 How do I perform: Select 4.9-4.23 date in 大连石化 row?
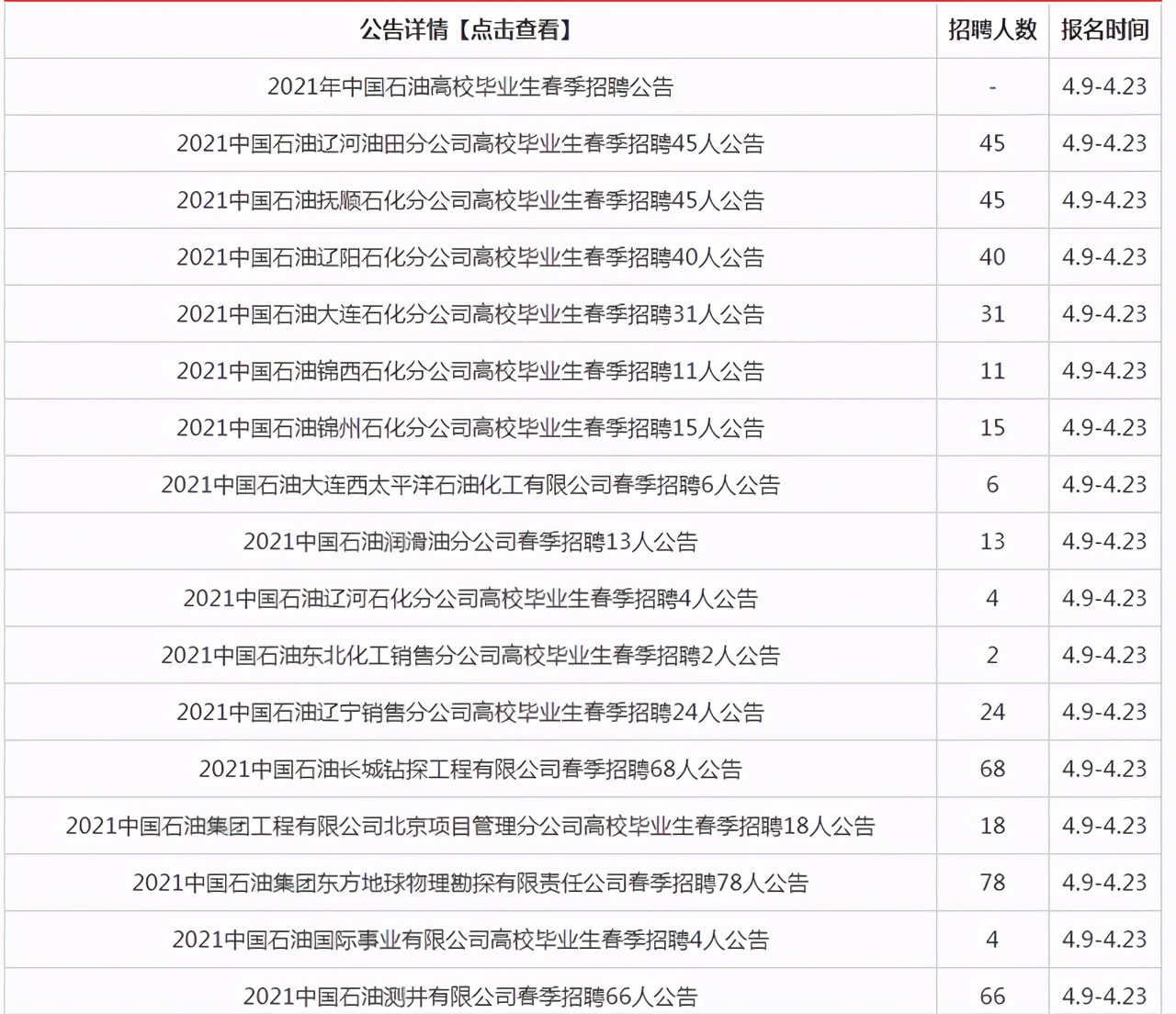[x=1105, y=314]
